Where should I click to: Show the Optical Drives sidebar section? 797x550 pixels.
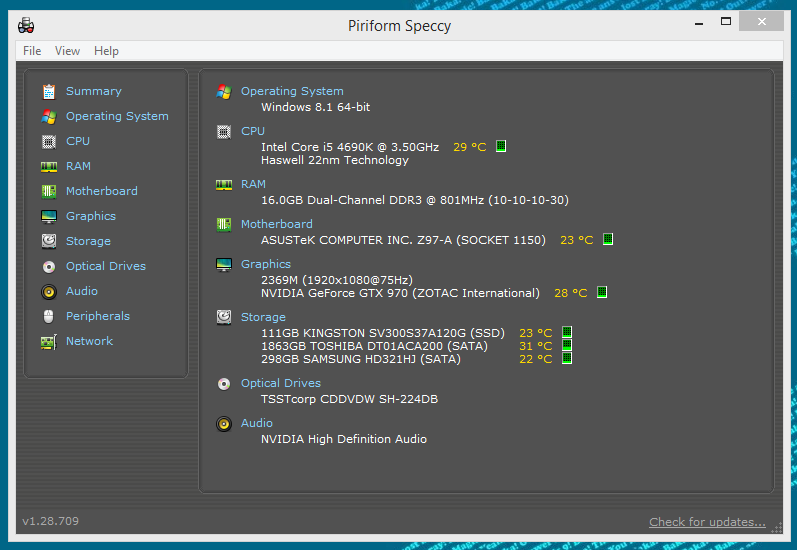point(106,266)
